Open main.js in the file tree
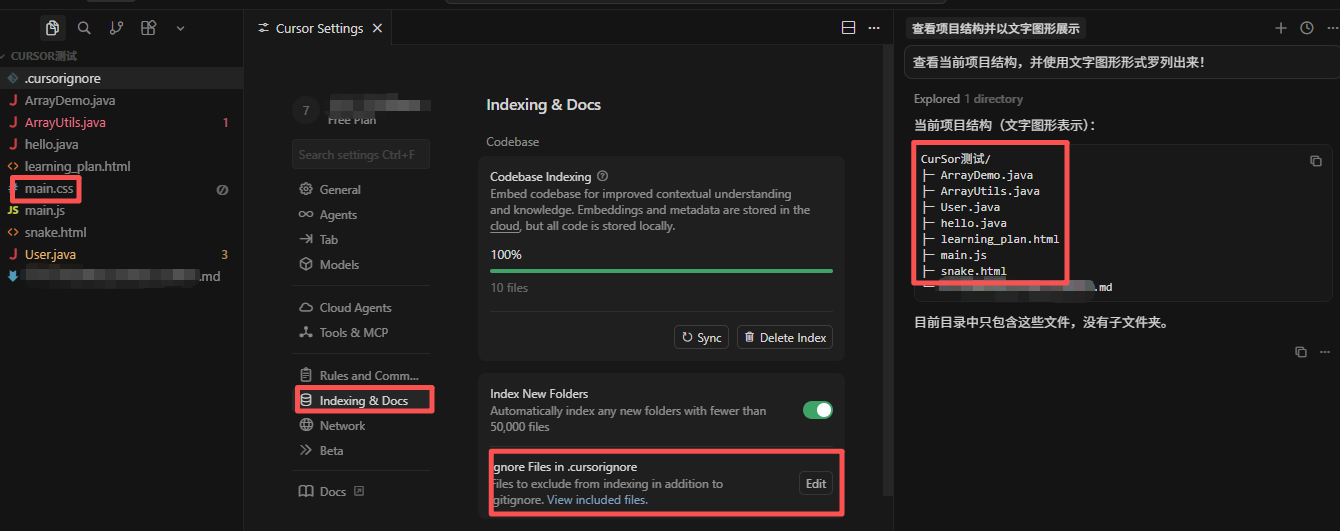This screenshot has height=531, width=1340. coord(121,210)
